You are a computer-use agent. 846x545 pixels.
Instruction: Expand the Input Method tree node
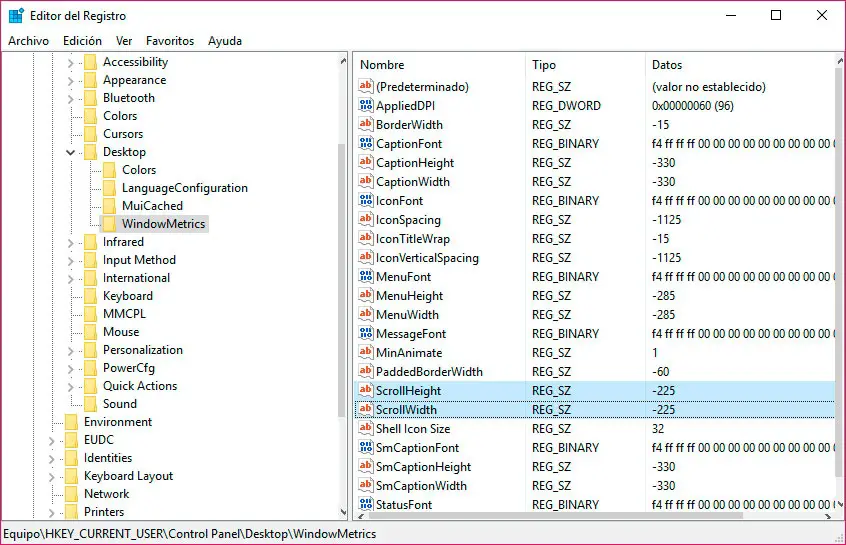point(70,261)
